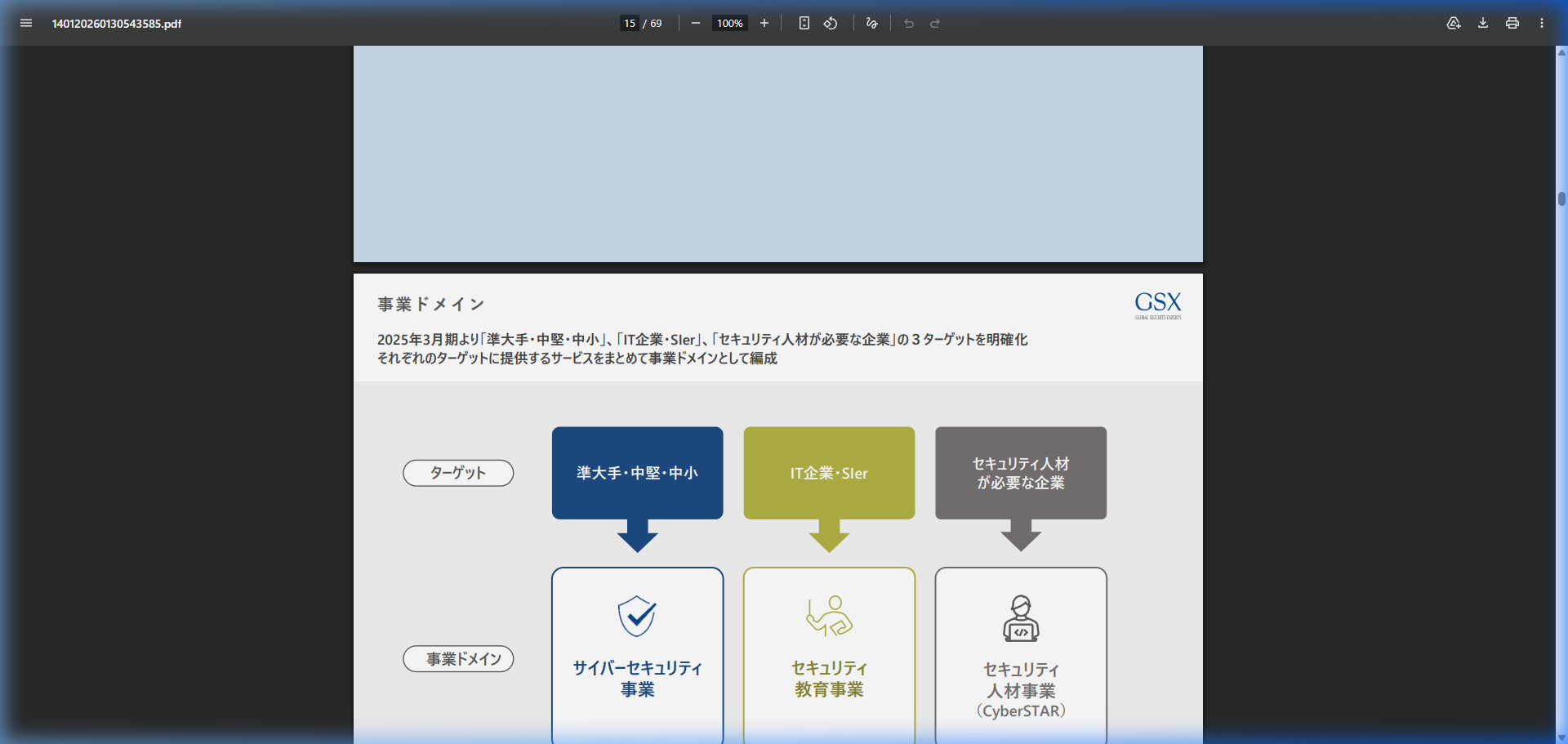Open the more options three-dot menu
This screenshot has width=1568, height=744.
click(x=1543, y=23)
